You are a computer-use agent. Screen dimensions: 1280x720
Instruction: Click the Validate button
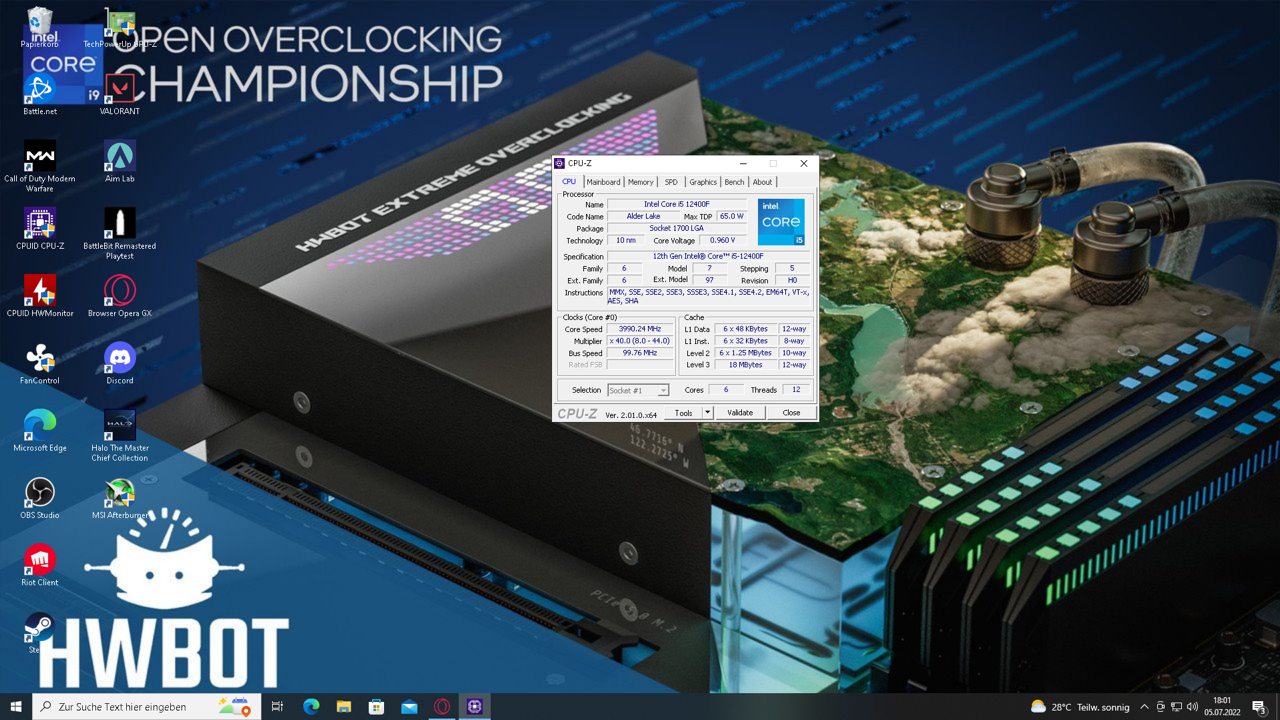point(740,412)
